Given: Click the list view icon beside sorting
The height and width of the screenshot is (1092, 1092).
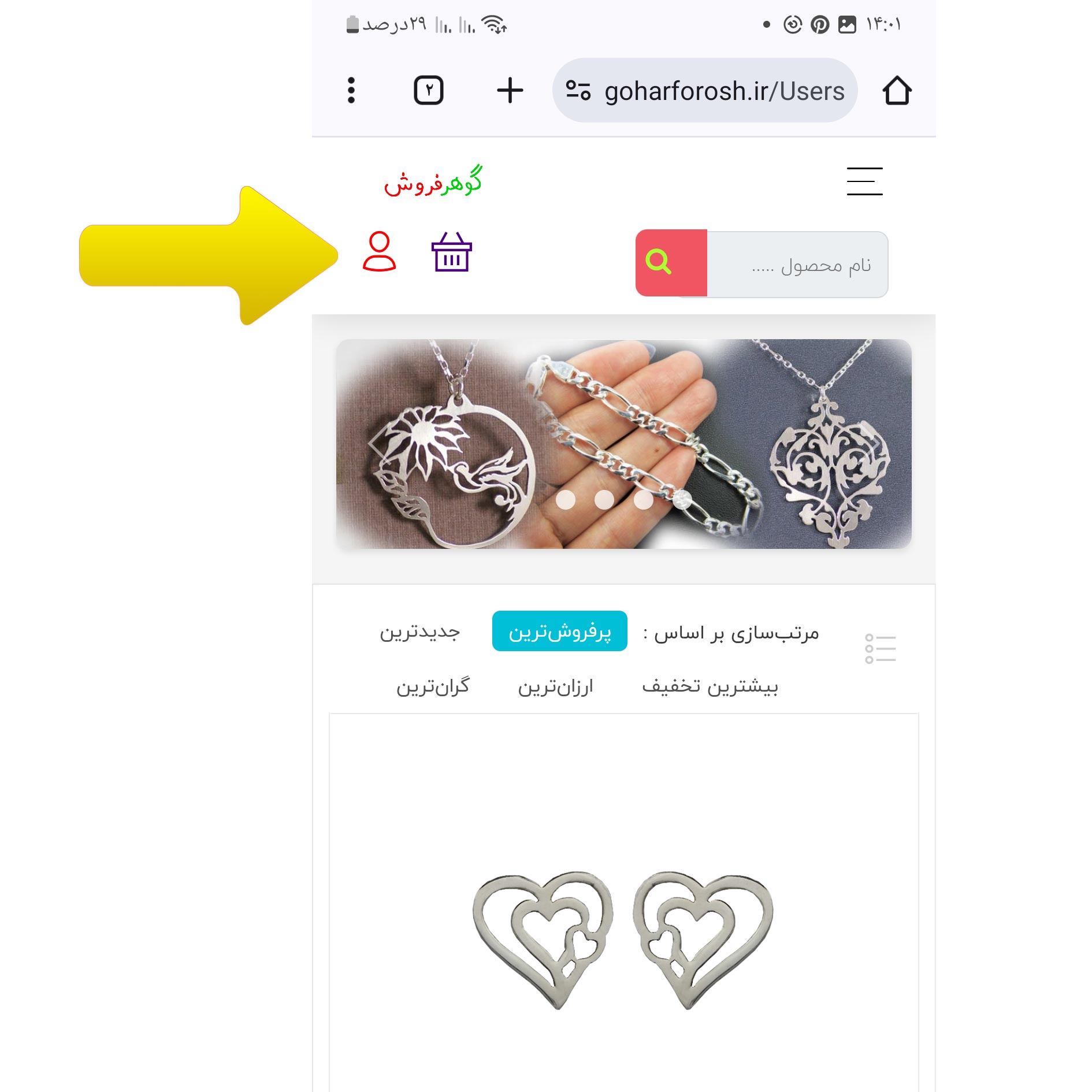Looking at the screenshot, I should (880, 648).
